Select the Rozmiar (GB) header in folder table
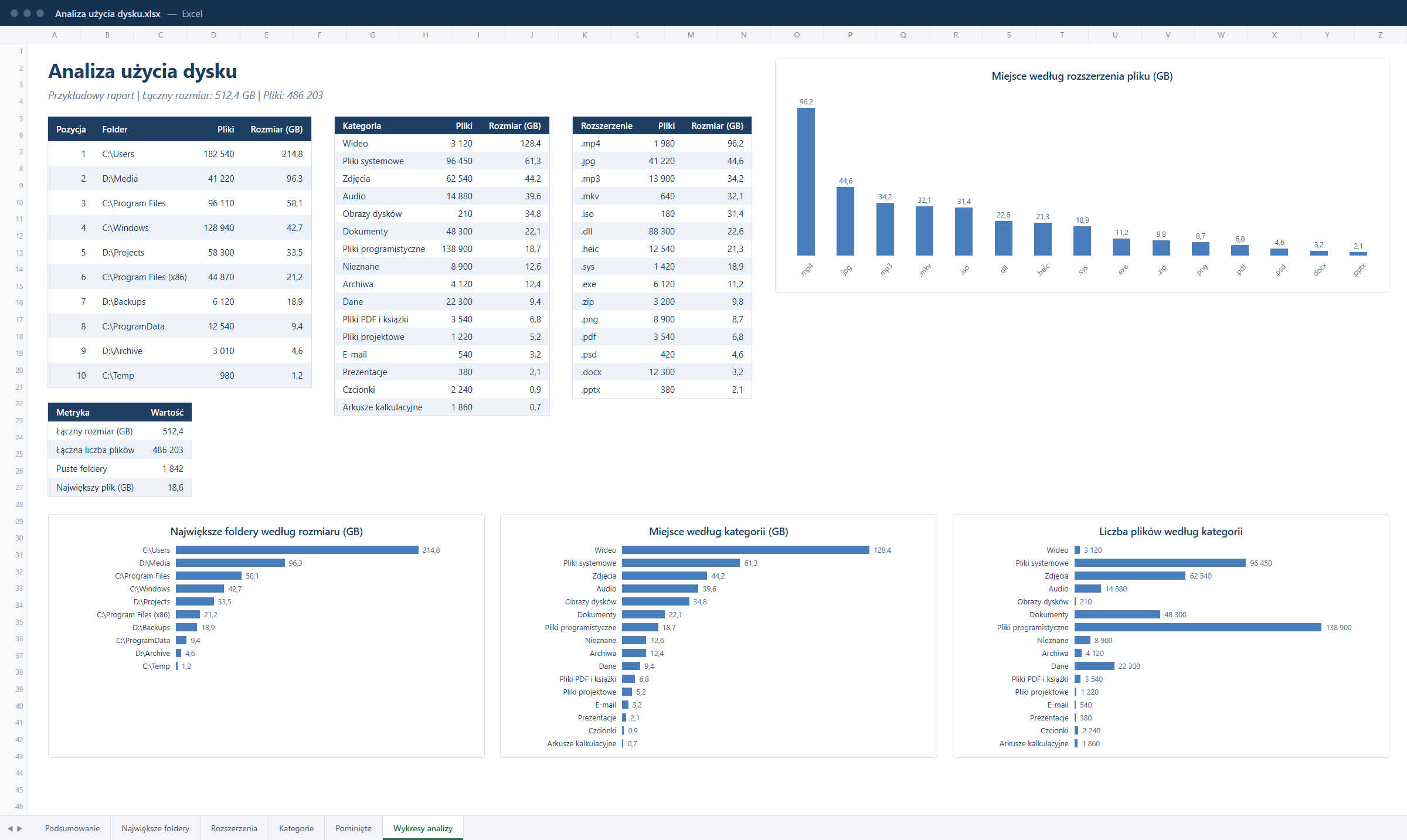 click(276, 129)
